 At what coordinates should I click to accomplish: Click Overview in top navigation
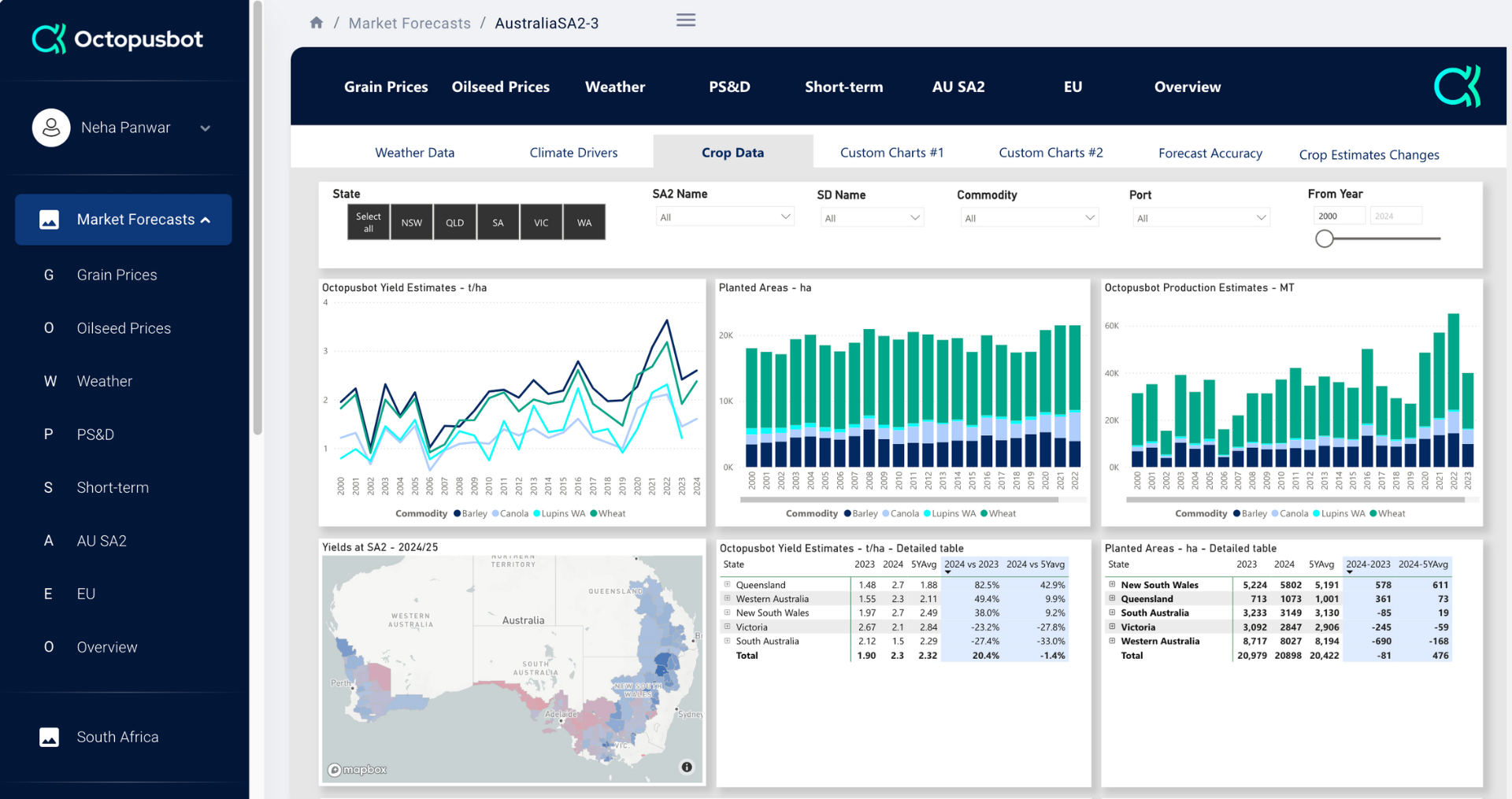coord(1188,87)
